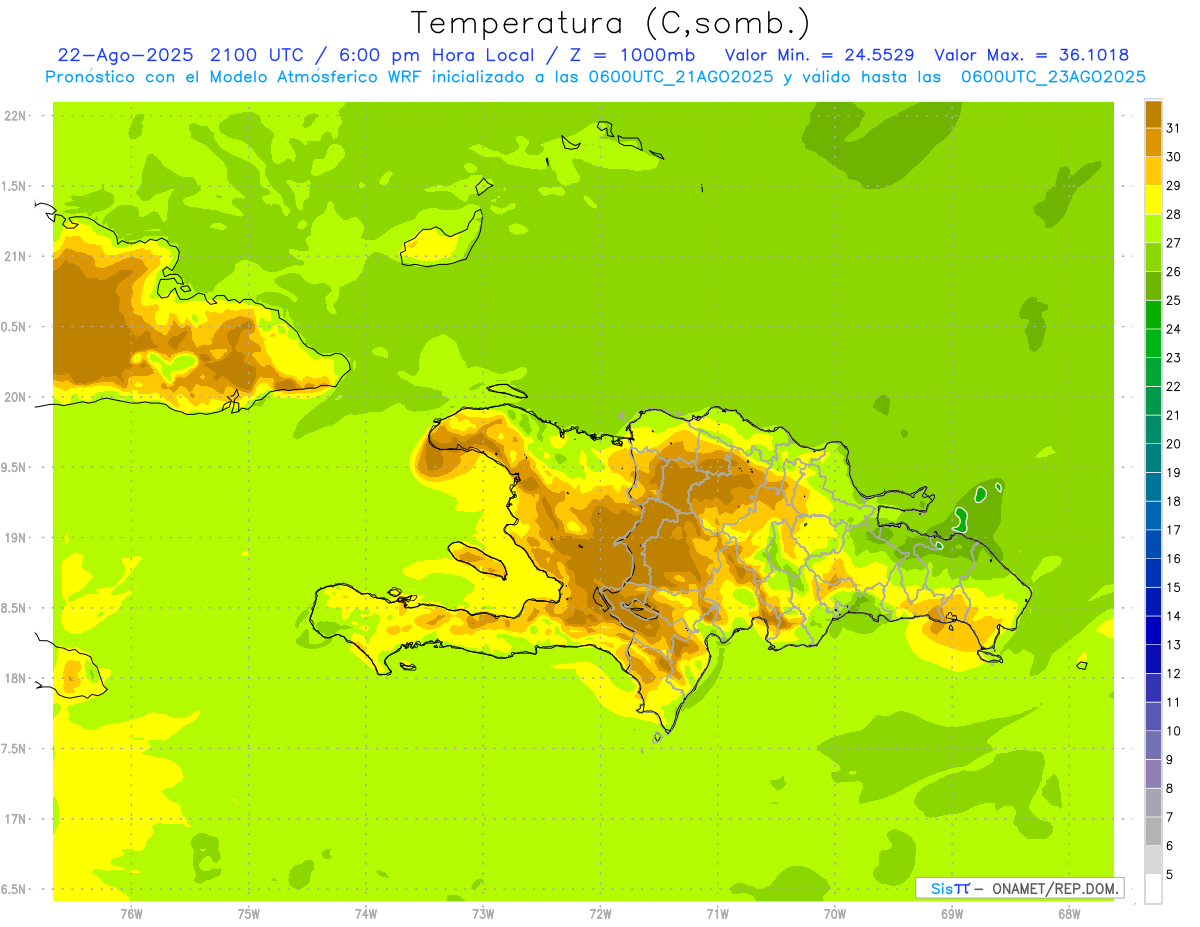
Task: Click longitude axis label "73W"
Action: (x=483, y=913)
